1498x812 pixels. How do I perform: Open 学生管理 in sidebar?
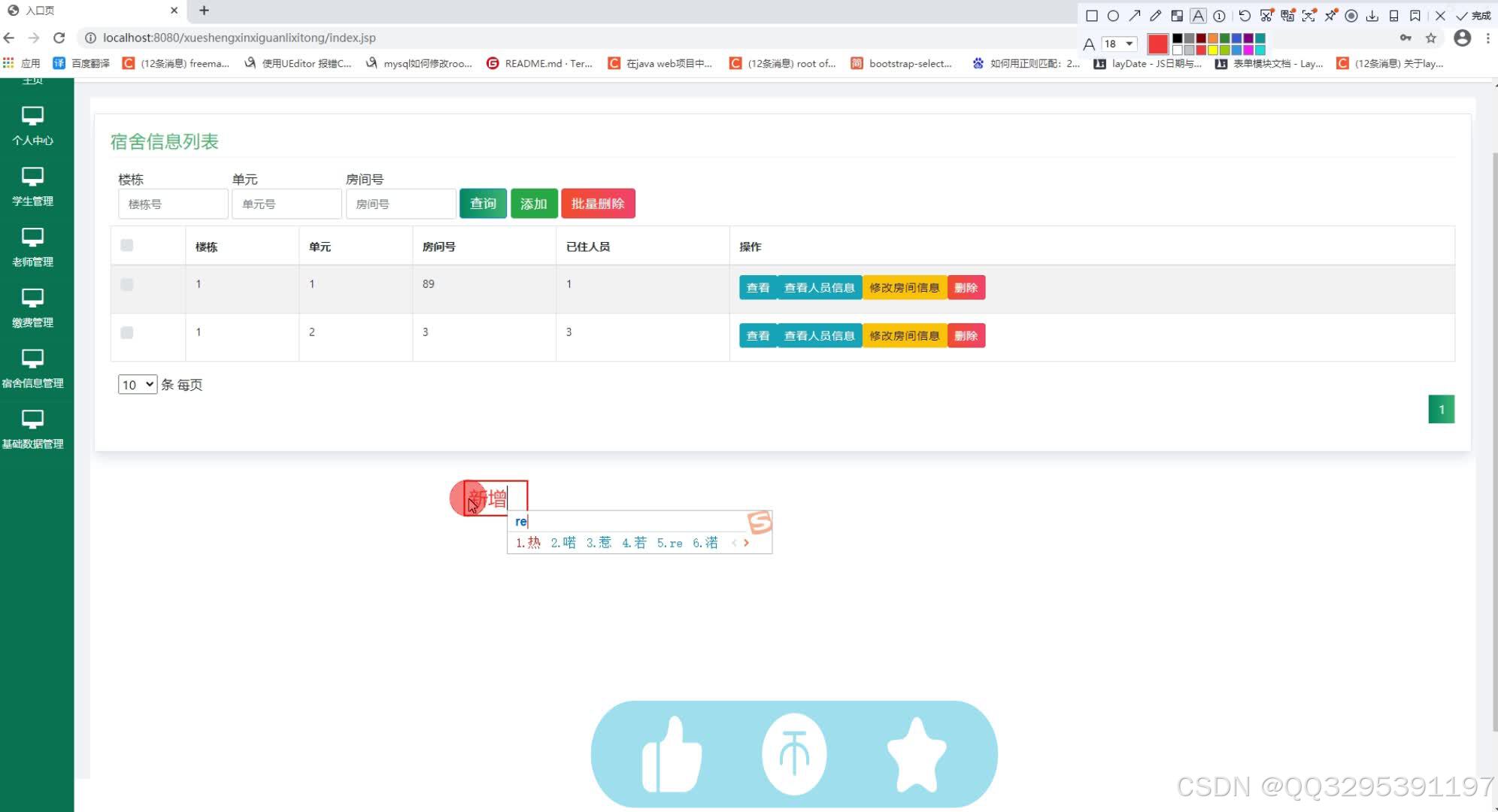pos(32,186)
